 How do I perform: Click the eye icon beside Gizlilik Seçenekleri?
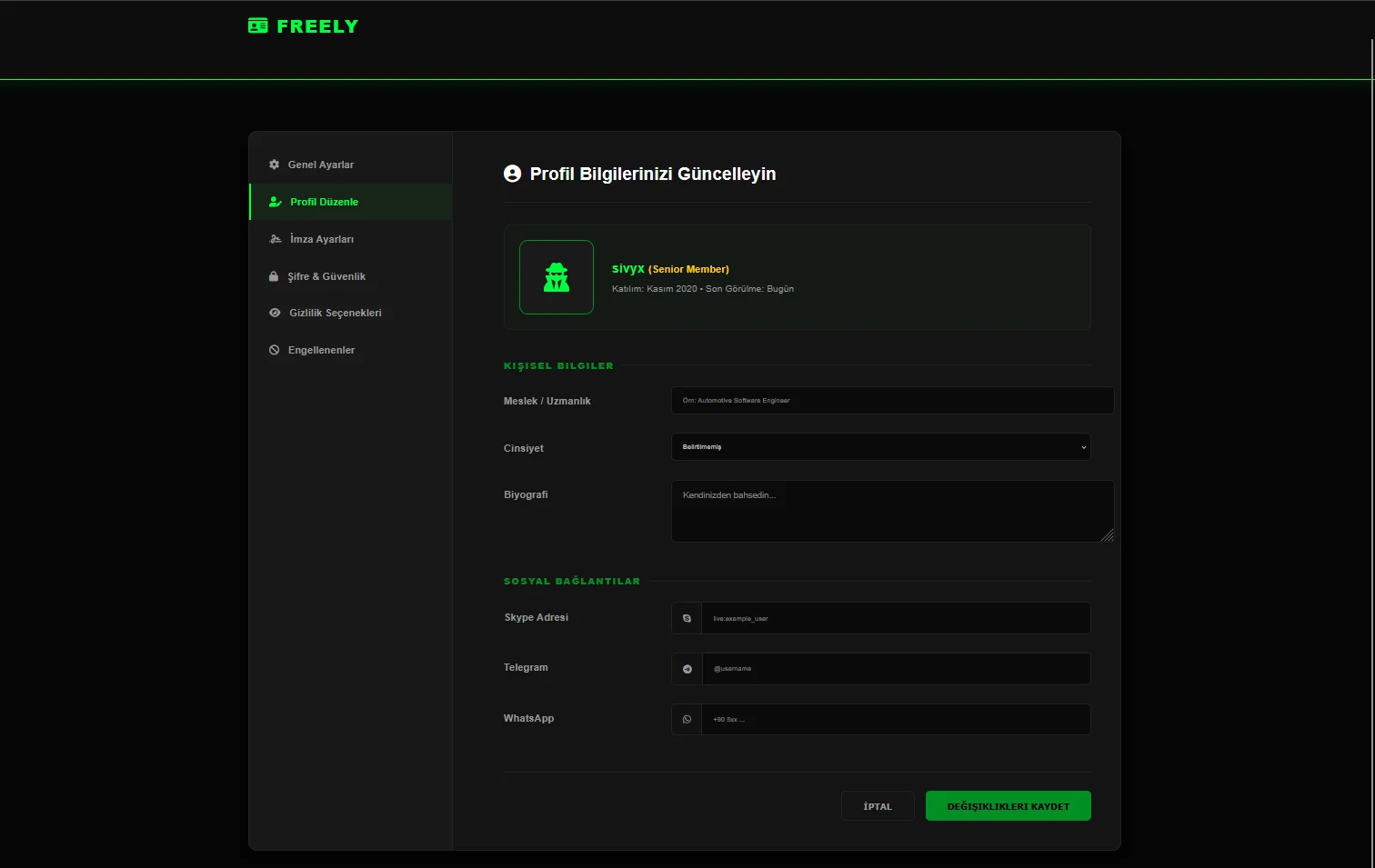click(275, 313)
